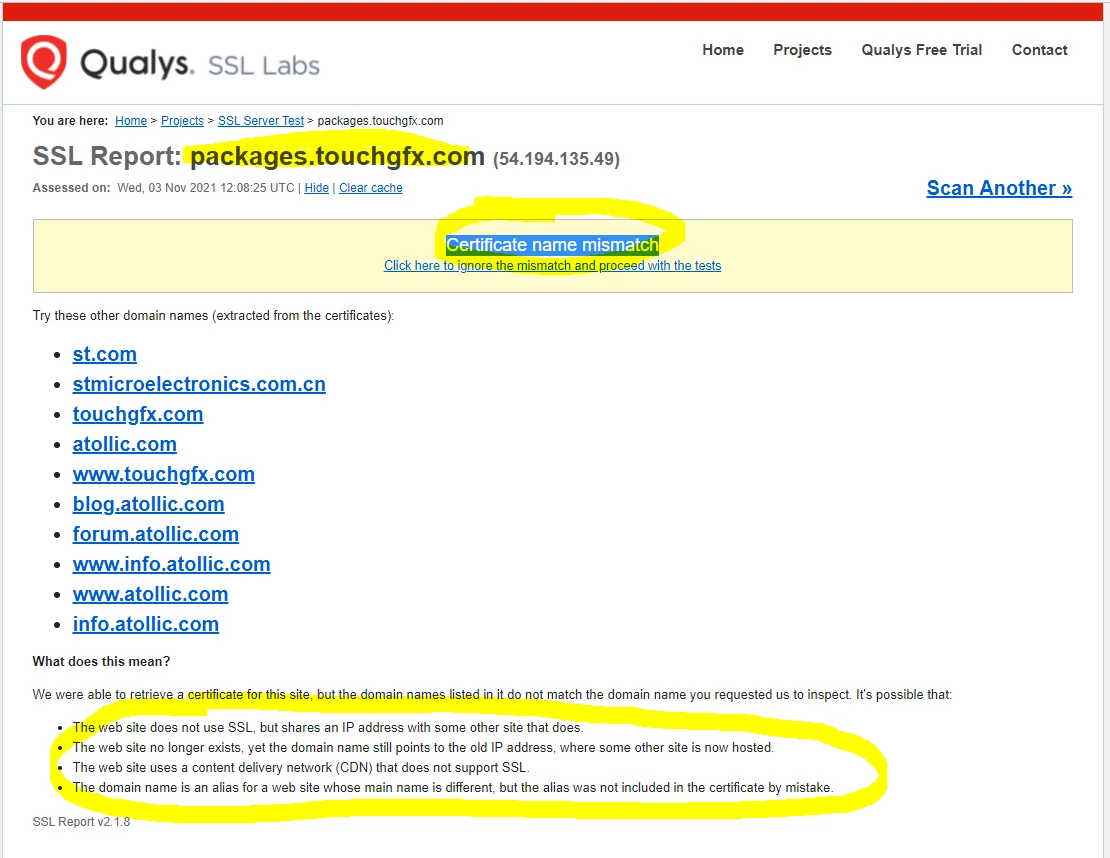Open the forum.atollic.com domain link
1110x858 pixels.
click(x=156, y=534)
